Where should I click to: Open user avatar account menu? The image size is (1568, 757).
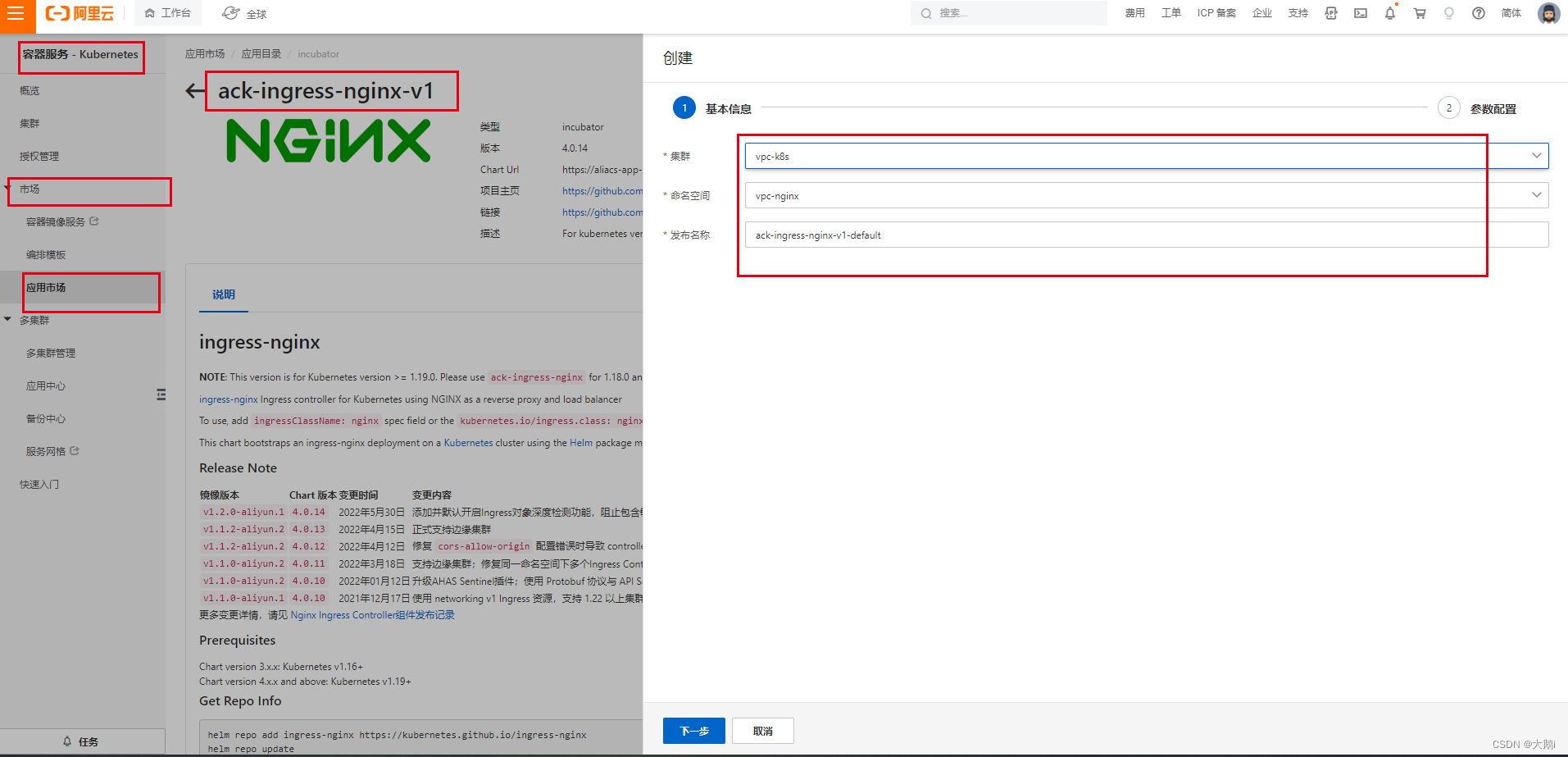(x=1548, y=13)
